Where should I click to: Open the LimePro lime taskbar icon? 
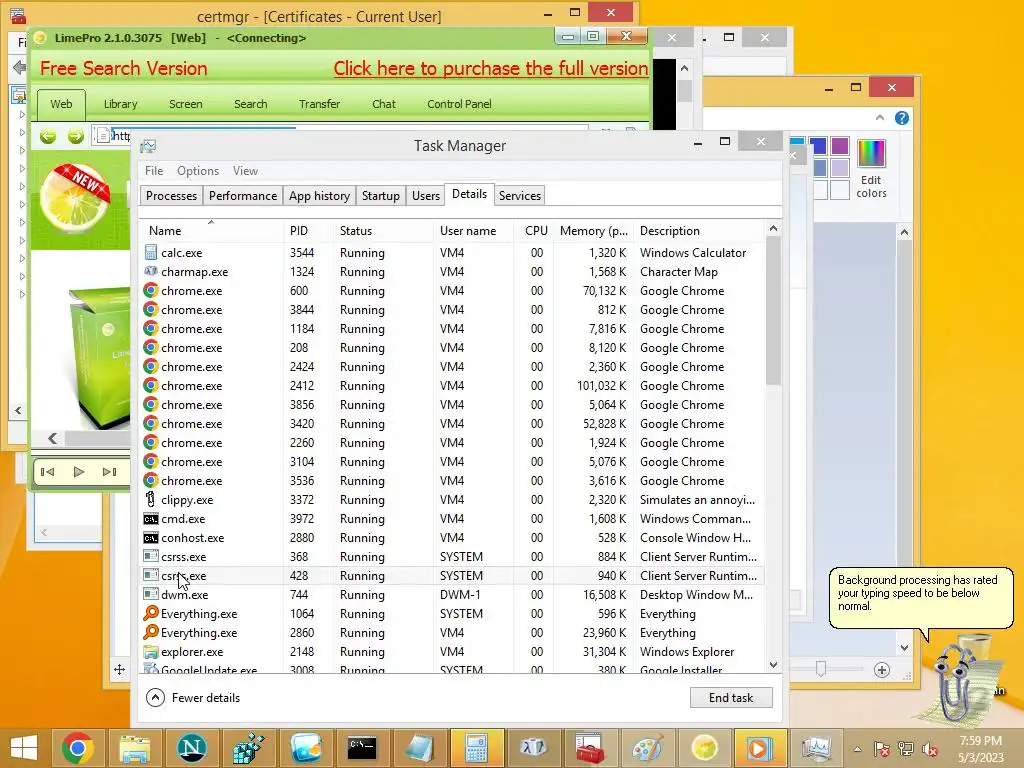[705, 748]
